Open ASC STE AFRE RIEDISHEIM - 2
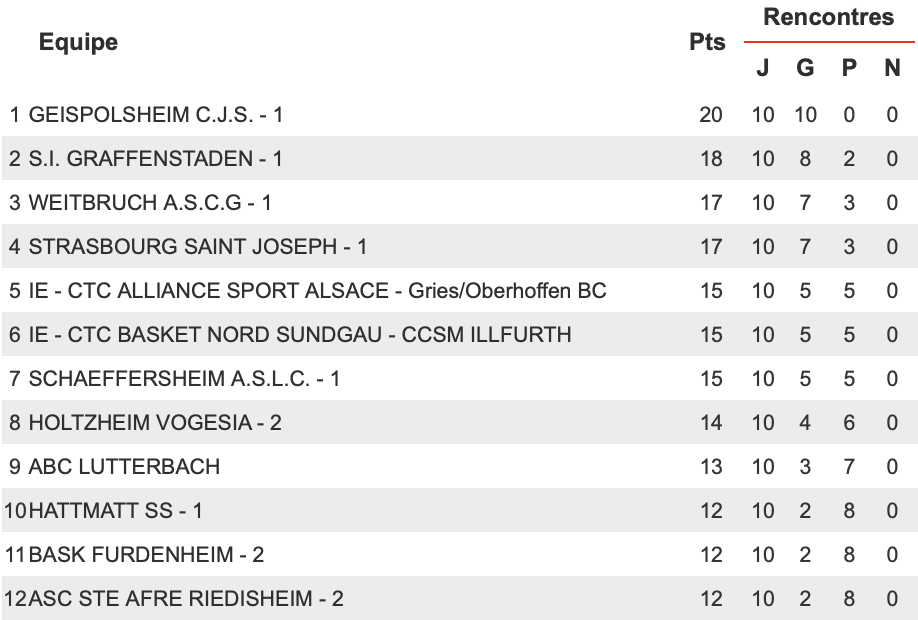This screenshot has height=620, width=918. [459, 598]
